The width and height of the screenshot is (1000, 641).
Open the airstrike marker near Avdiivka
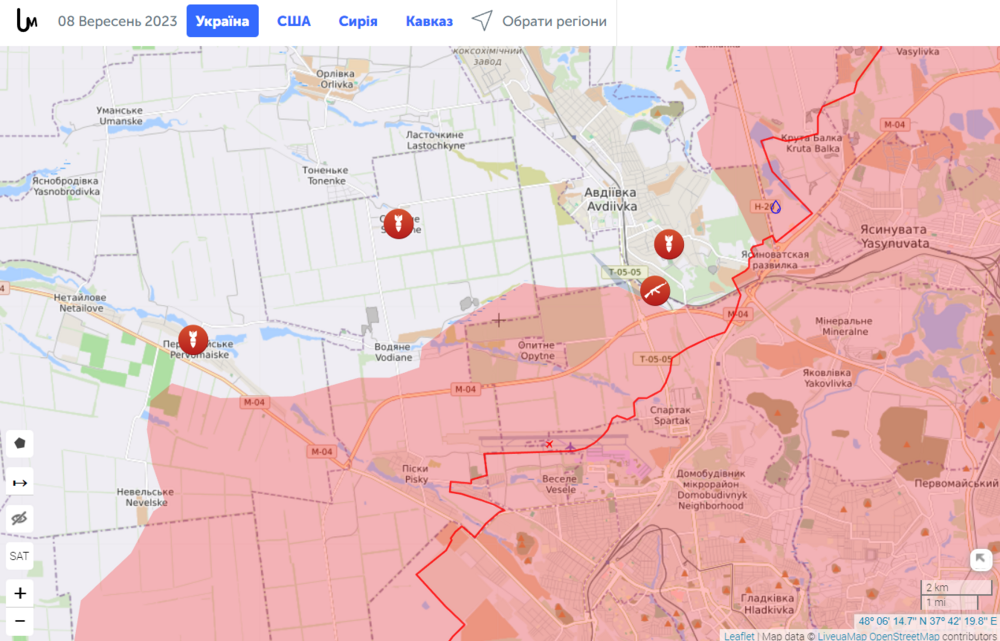coord(667,243)
